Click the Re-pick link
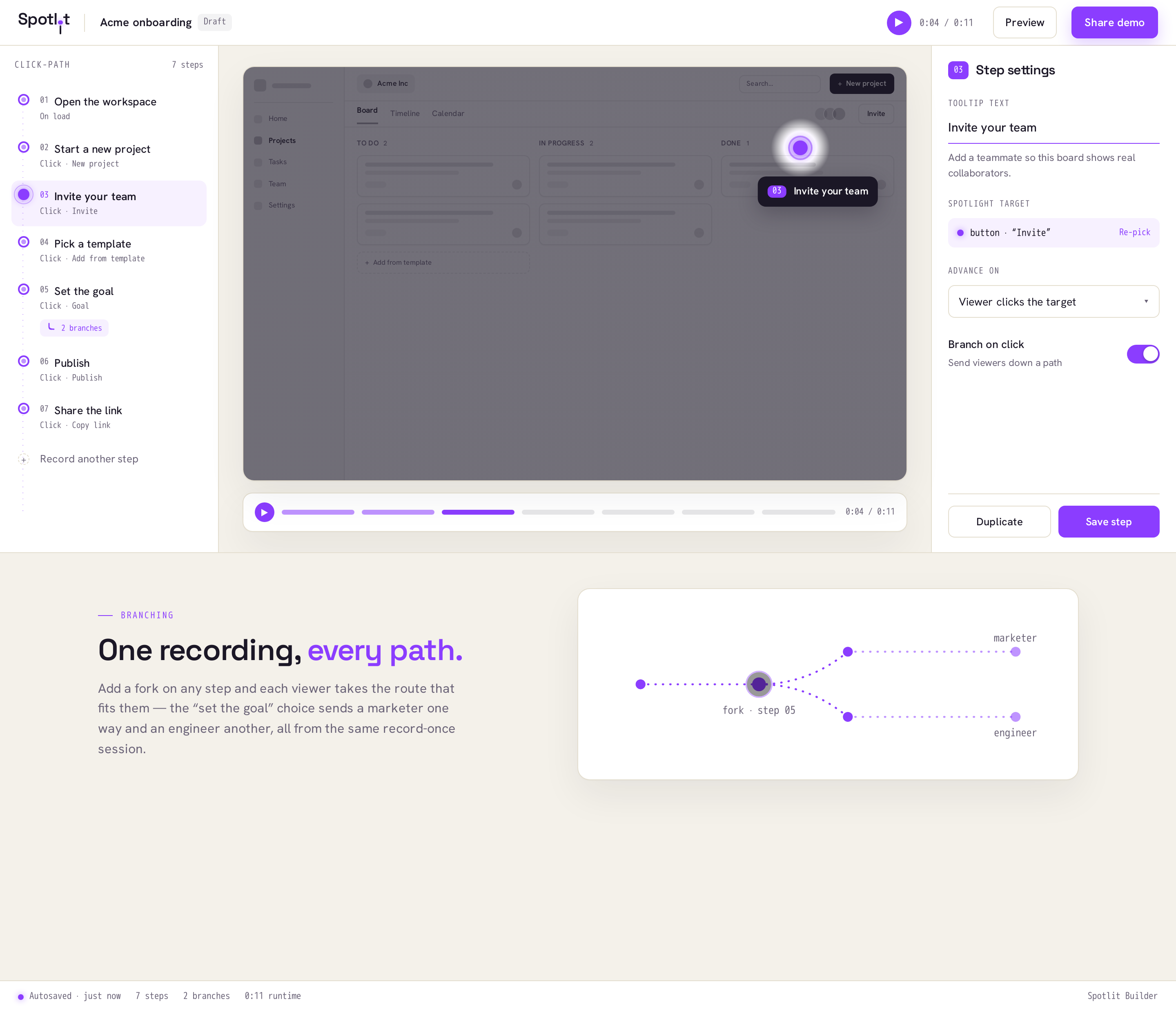The width and height of the screenshot is (1176, 1013). (x=1134, y=232)
